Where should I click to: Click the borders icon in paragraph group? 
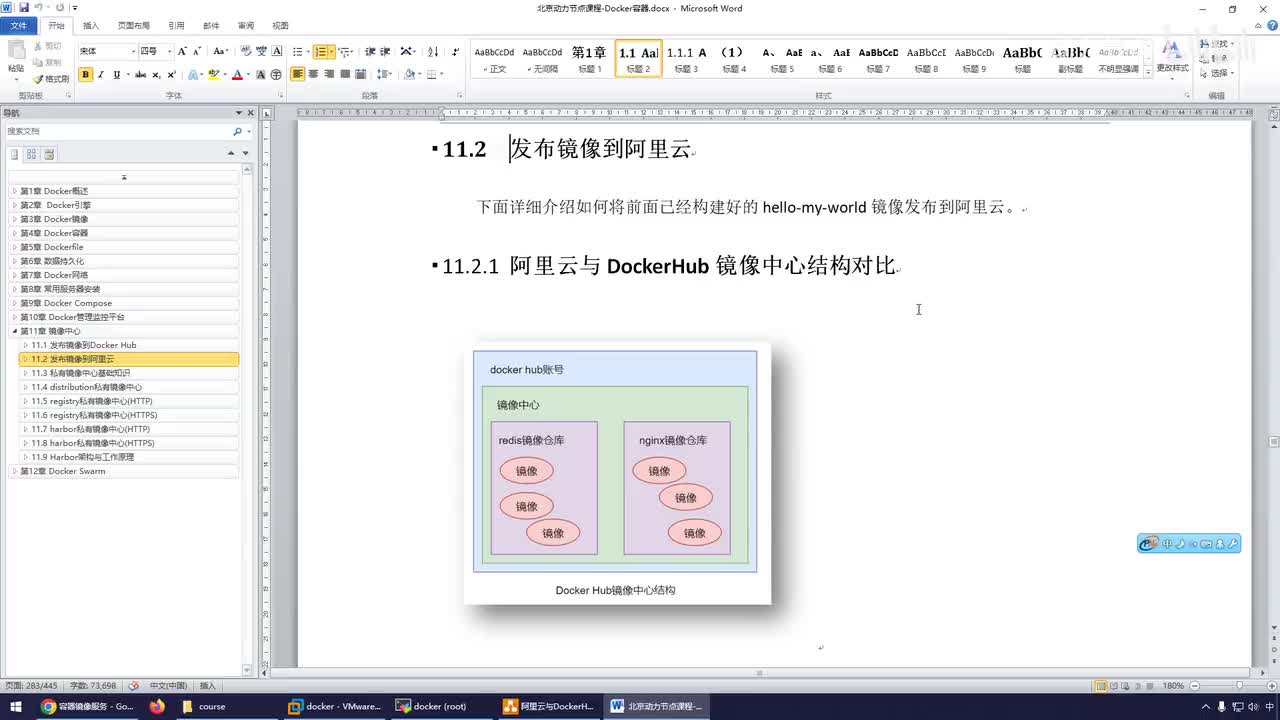(434, 74)
